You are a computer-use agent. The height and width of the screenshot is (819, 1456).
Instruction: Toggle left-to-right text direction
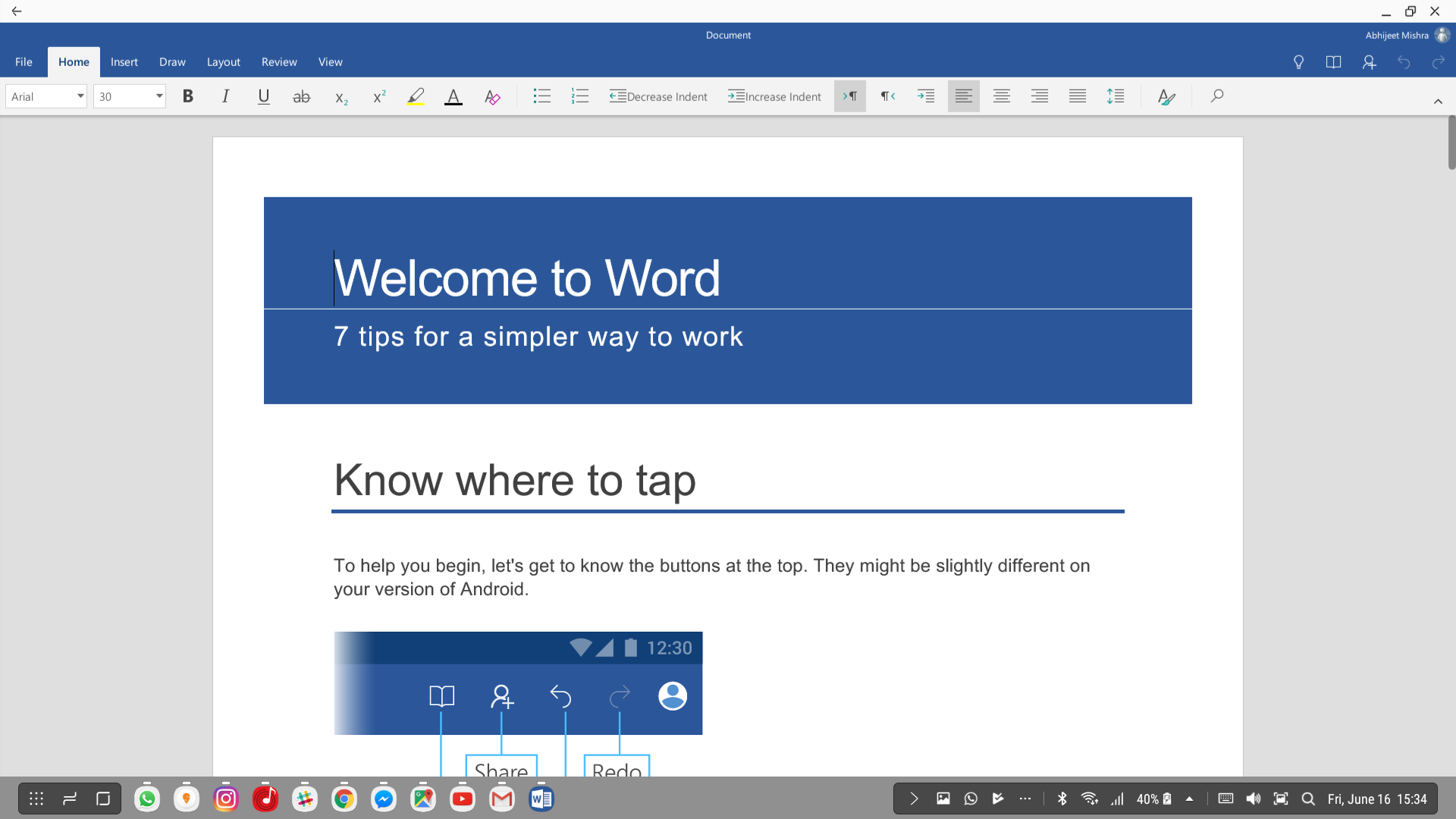point(849,96)
